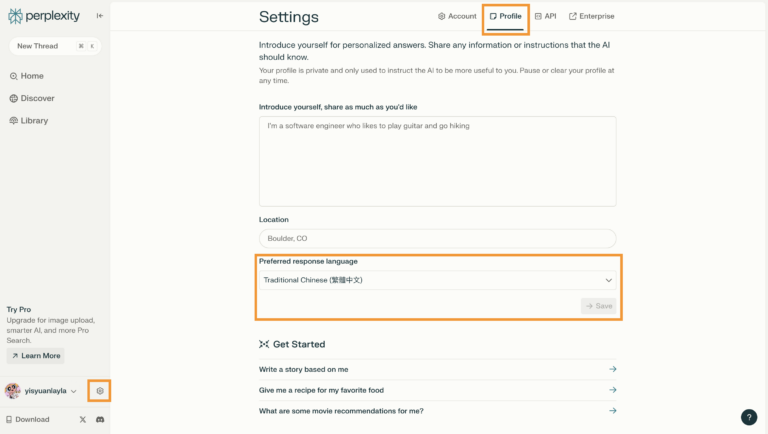The height and width of the screenshot is (434, 768).
Task: Switch to the Account tab
Action: (457, 16)
